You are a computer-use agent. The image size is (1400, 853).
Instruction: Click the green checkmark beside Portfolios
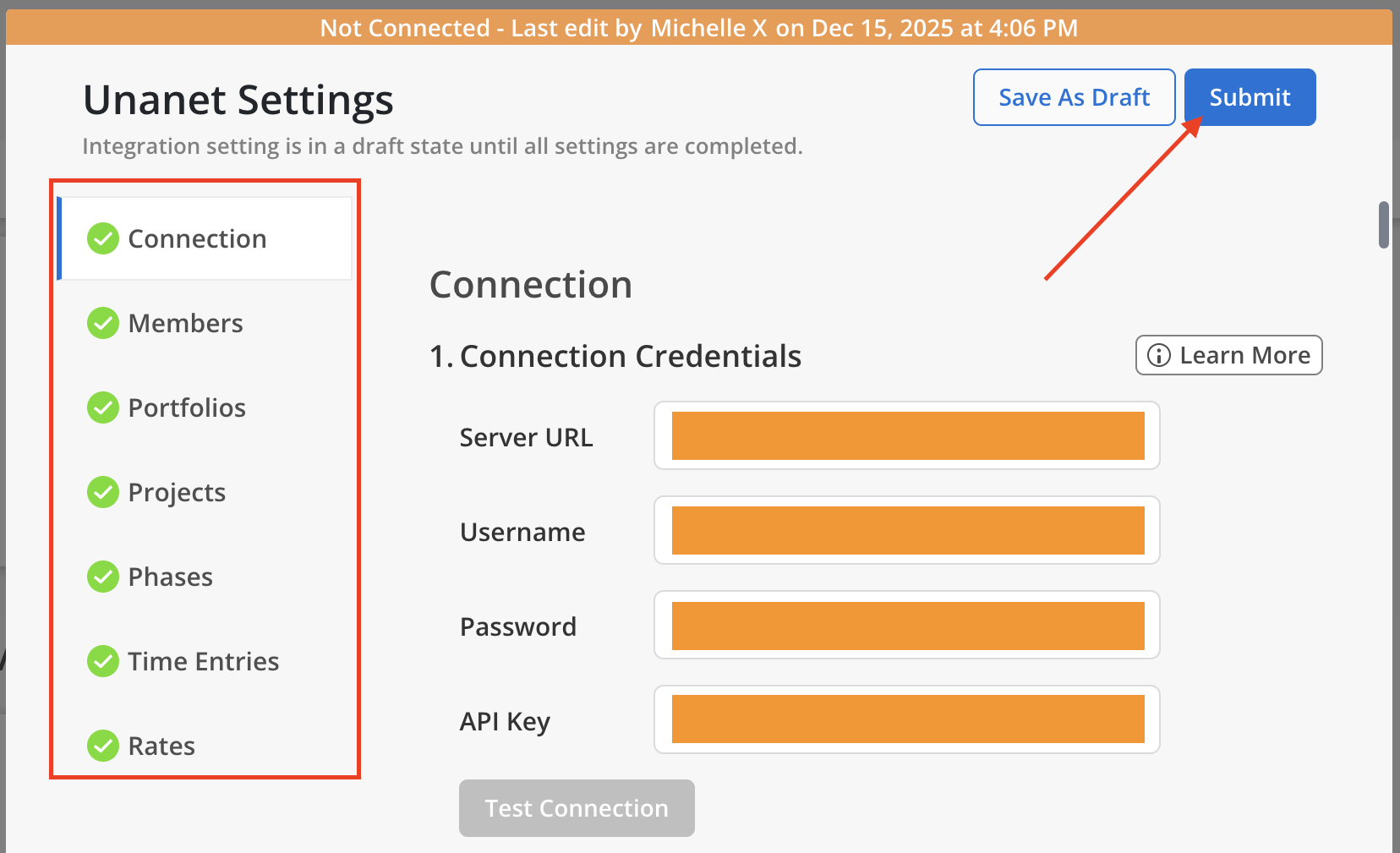coord(103,407)
